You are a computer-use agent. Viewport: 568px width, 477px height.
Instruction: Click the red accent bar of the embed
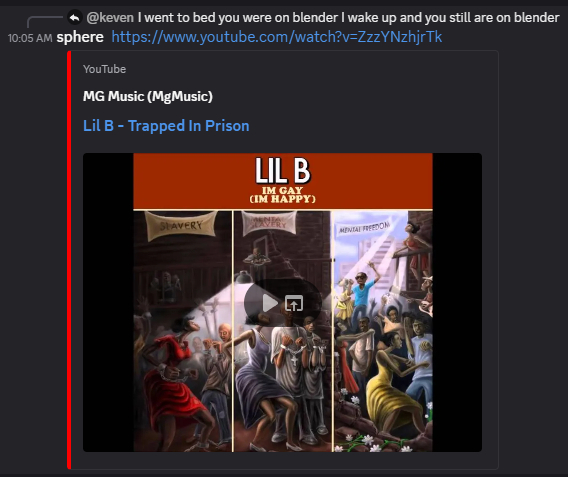tap(69, 260)
